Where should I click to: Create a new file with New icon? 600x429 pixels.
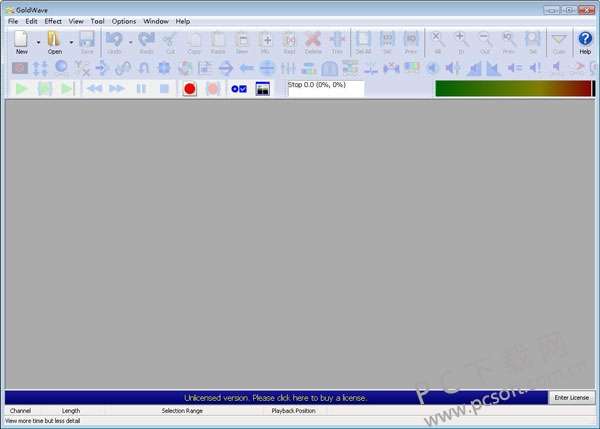tap(21, 42)
